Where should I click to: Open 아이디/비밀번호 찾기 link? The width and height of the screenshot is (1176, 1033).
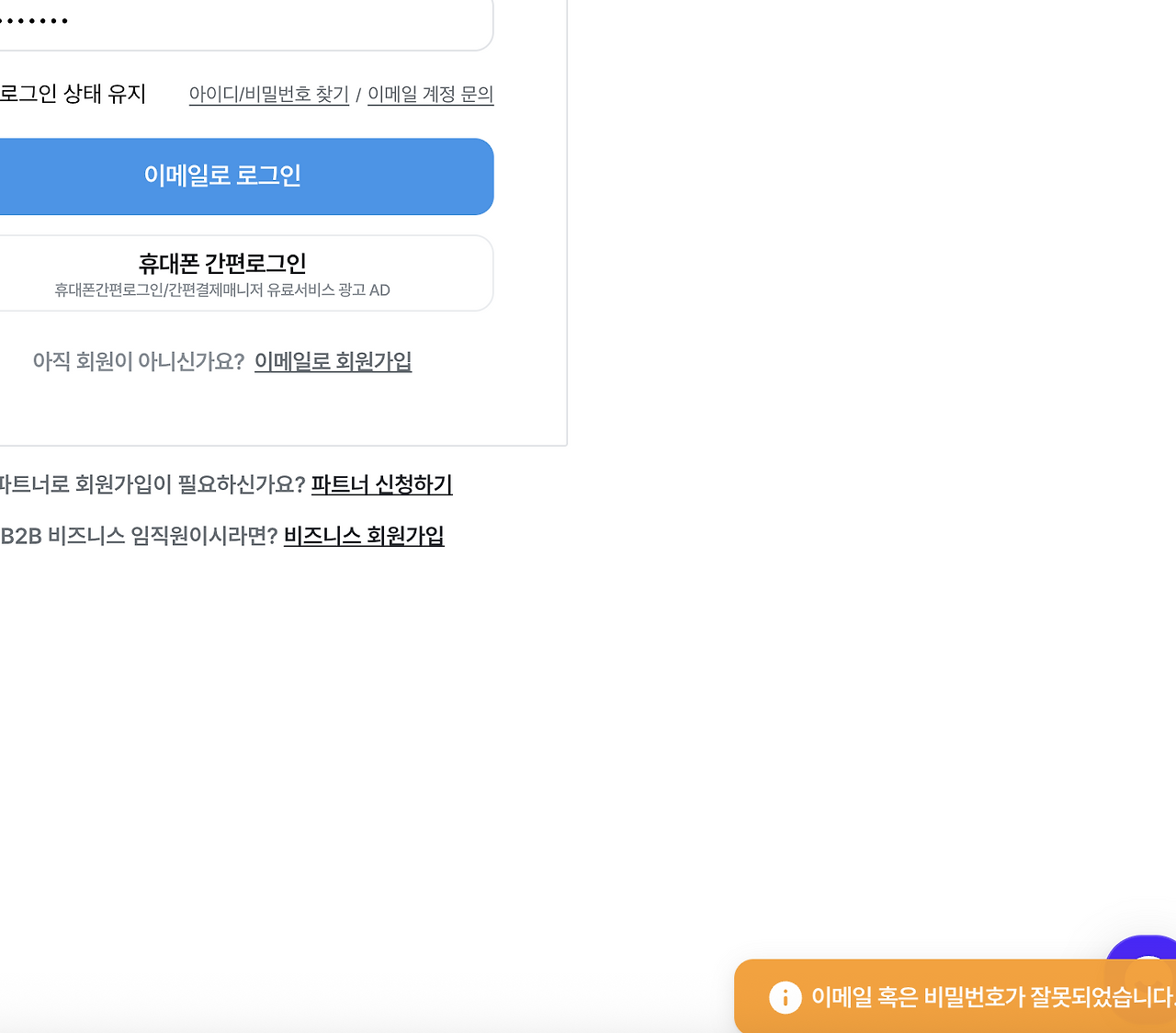tap(268, 93)
